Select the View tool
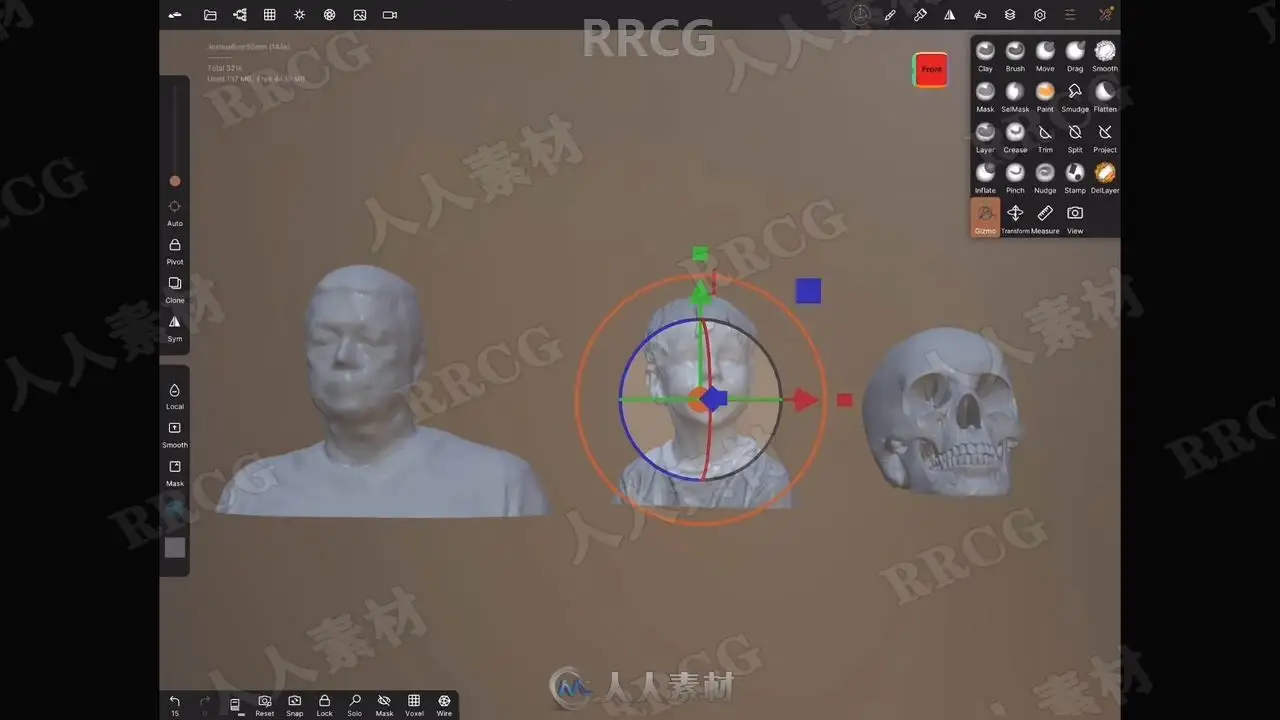The image size is (1280, 720). pos(1075,219)
